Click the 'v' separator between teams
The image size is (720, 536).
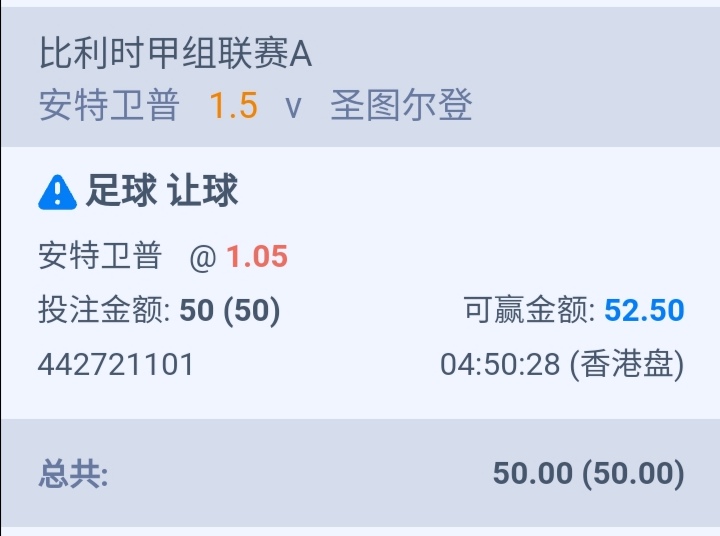293,107
